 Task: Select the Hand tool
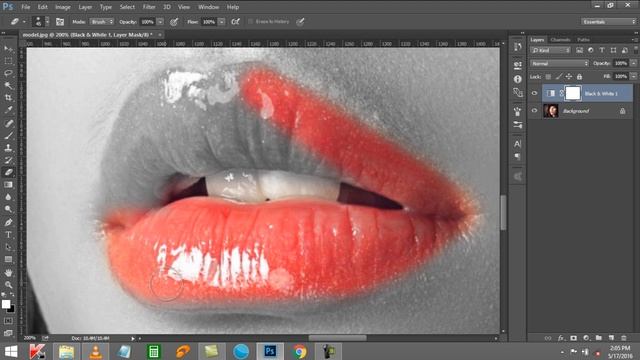click(x=8, y=272)
